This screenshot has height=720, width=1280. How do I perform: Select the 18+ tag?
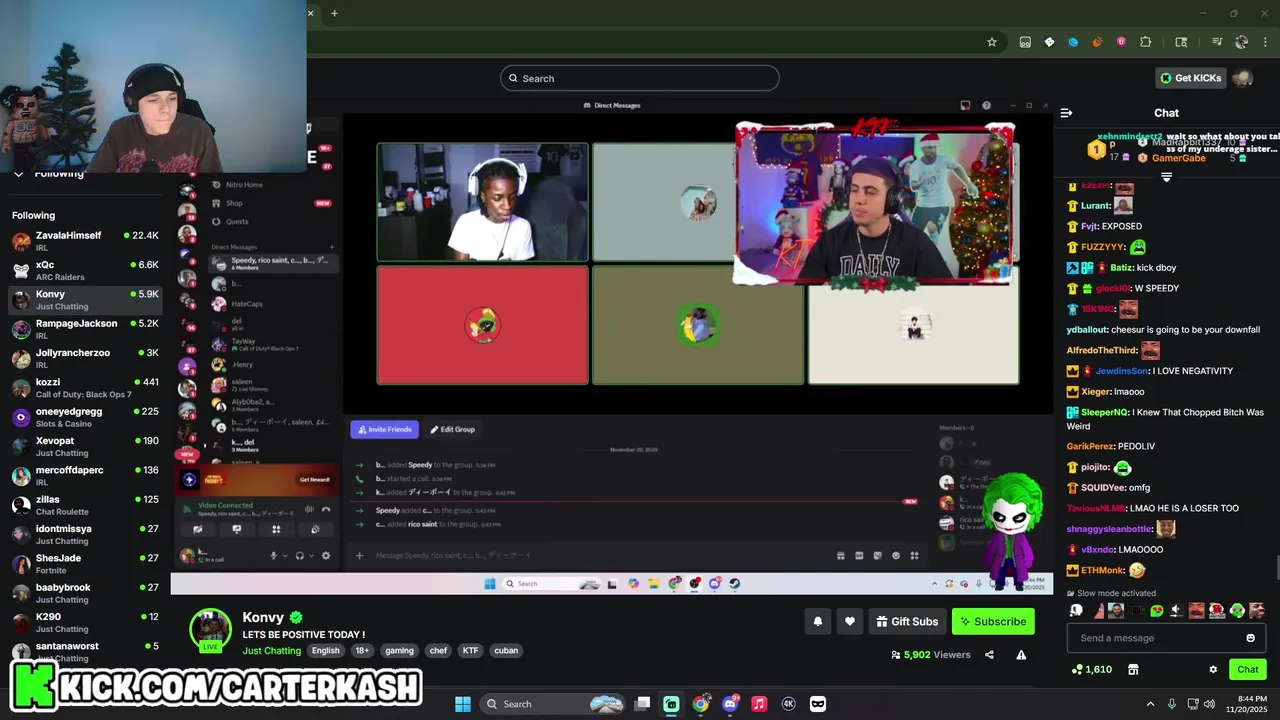coord(362,650)
